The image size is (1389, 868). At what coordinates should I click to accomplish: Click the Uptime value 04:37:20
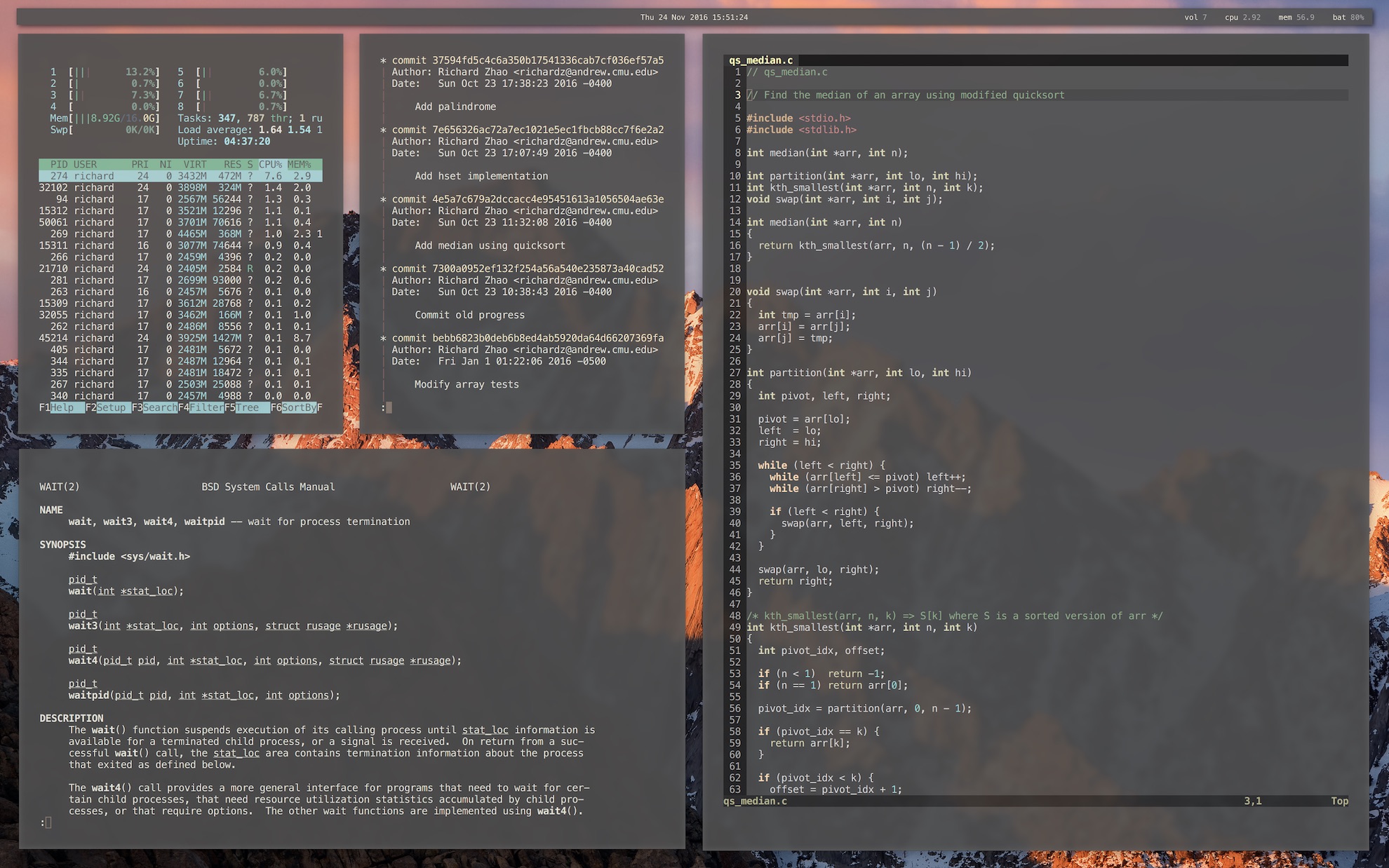tap(247, 141)
